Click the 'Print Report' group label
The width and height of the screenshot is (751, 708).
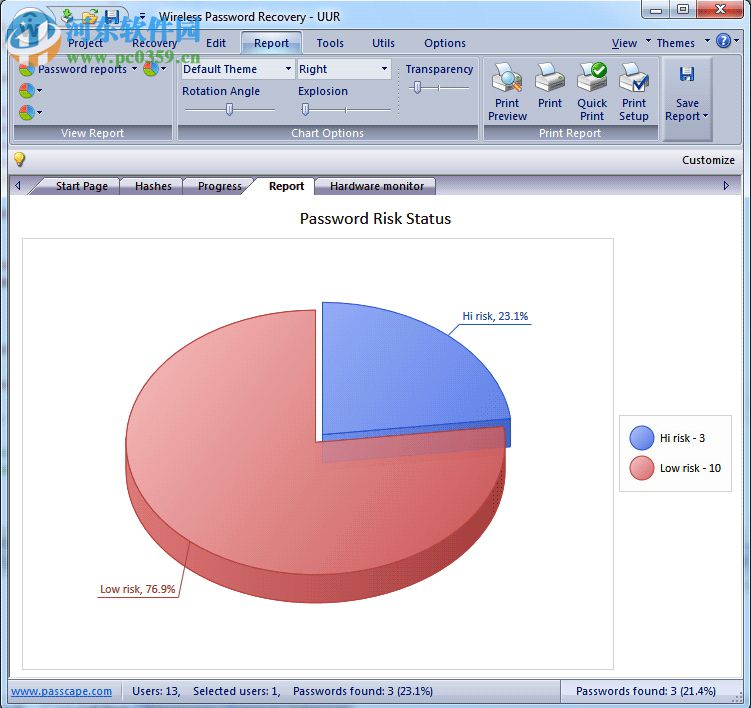(569, 133)
